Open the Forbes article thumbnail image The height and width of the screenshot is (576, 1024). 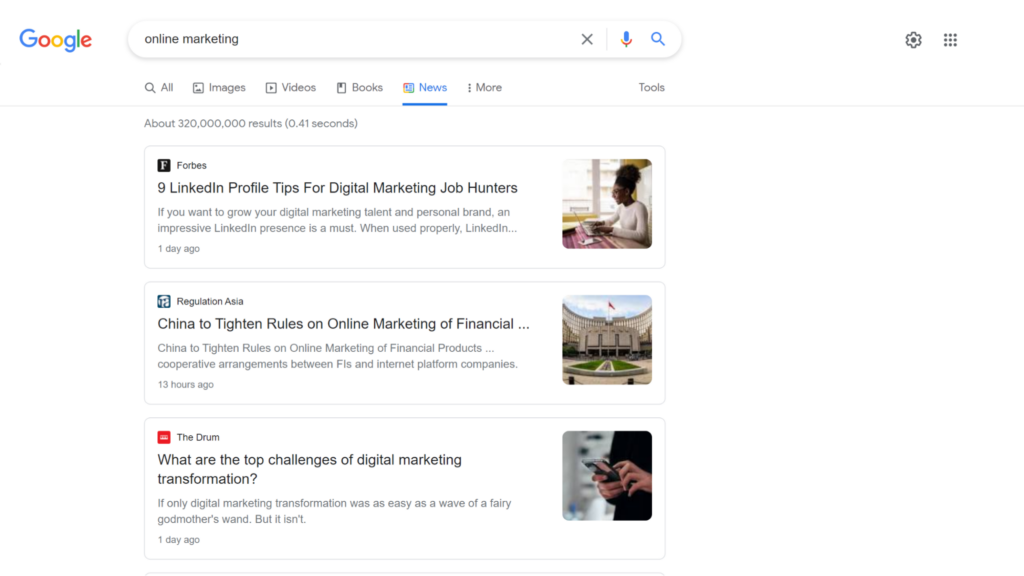(607, 204)
